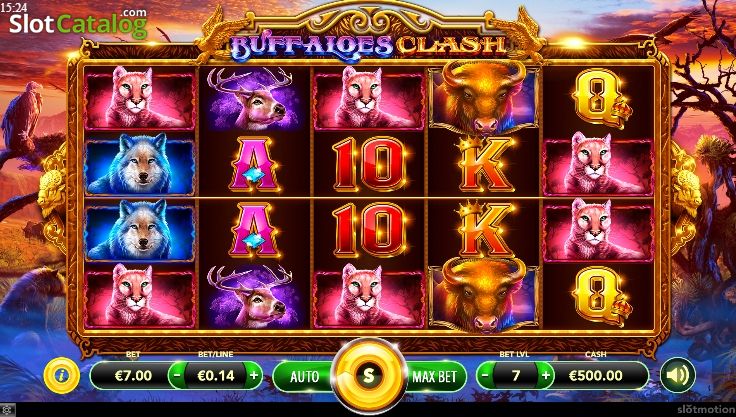Lower the bet level with minus
The width and height of the screenshot is (736, 417).
(485, 375)
